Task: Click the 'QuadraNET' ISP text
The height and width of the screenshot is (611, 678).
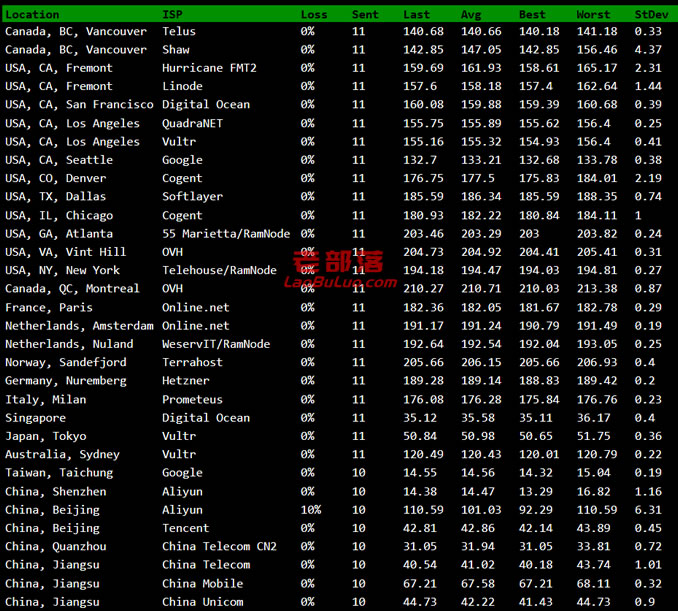Action: [192, 124]
